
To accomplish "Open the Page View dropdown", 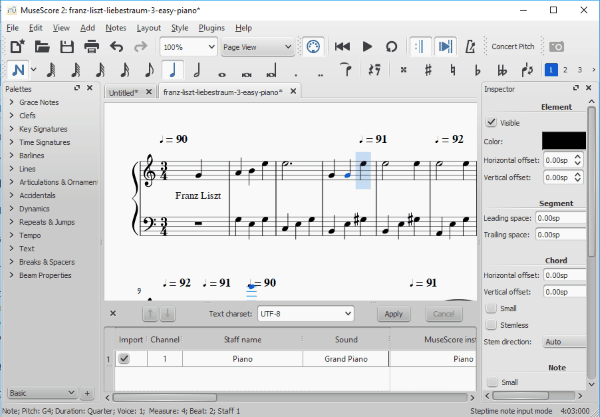I will coord(258,47).
